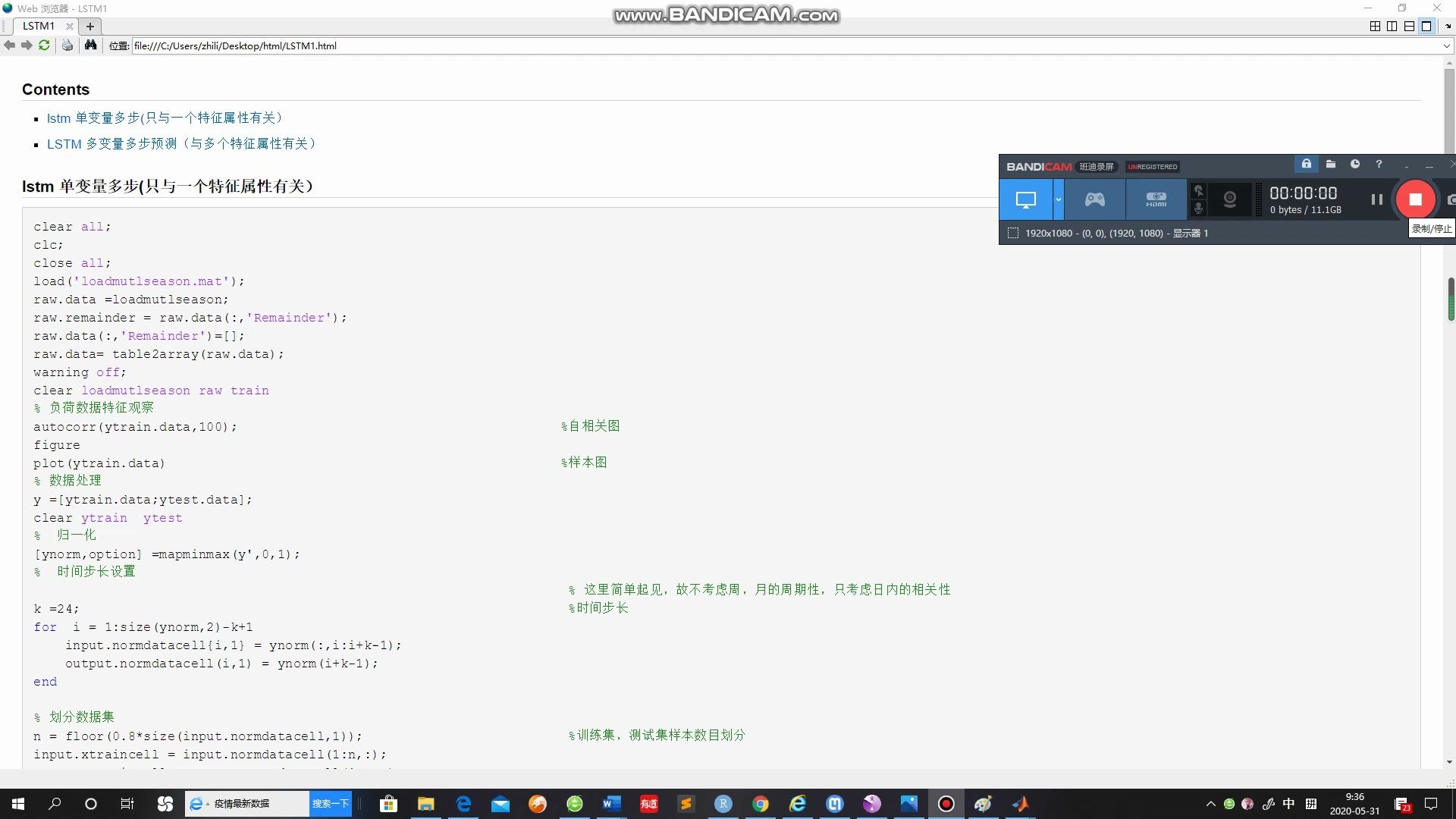Screen dimensions: 1456x819
Task: Open Microsoft Store from taskbar
Action: tap(388, 804)
